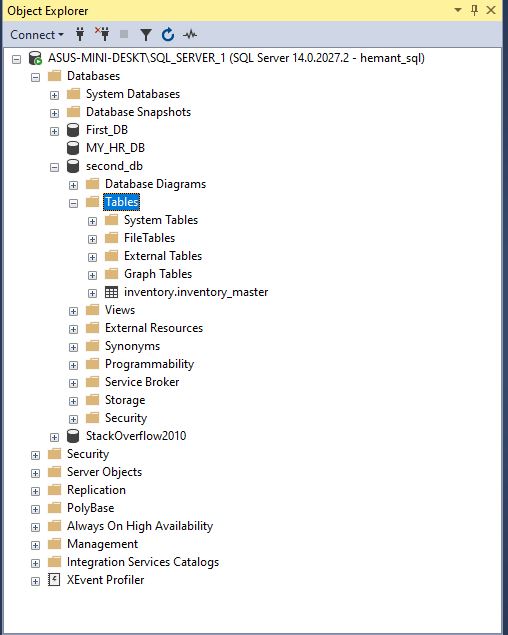
Task: Click the Refresh icon in toolbar
Action: pos(168,35)
